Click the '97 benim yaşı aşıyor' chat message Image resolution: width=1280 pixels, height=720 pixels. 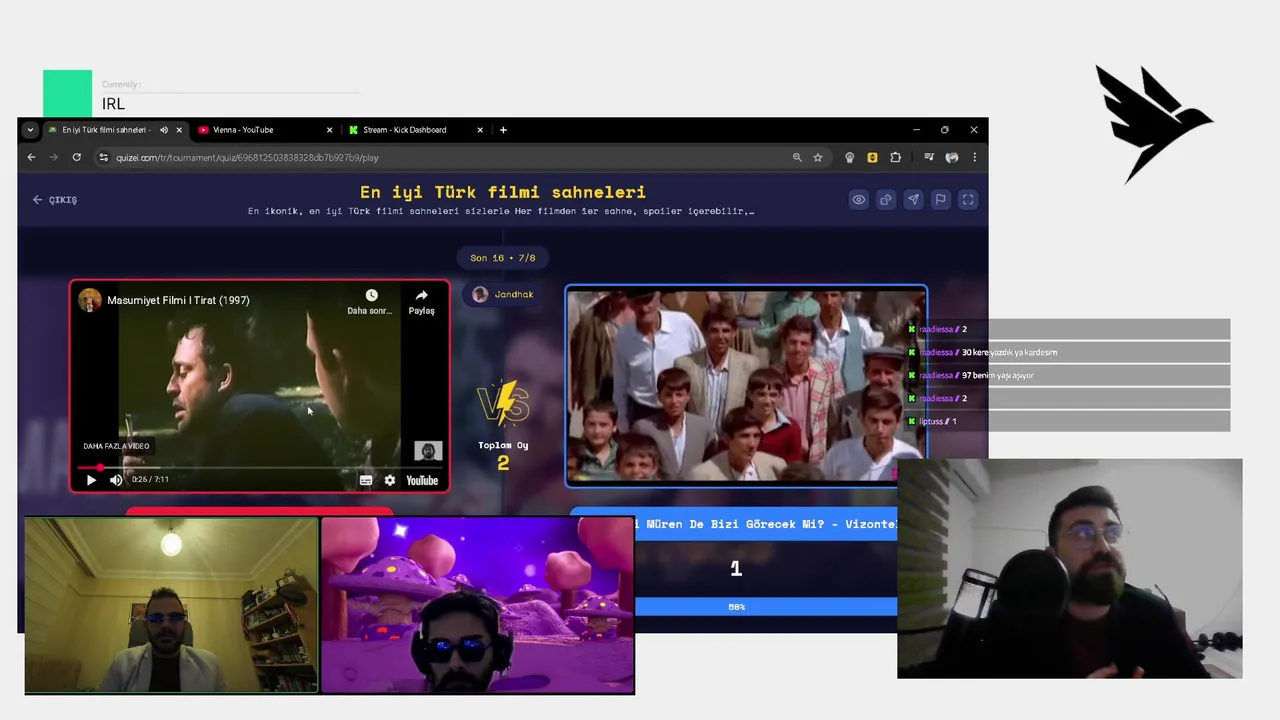pyautogui.click(x=998, y=375)
